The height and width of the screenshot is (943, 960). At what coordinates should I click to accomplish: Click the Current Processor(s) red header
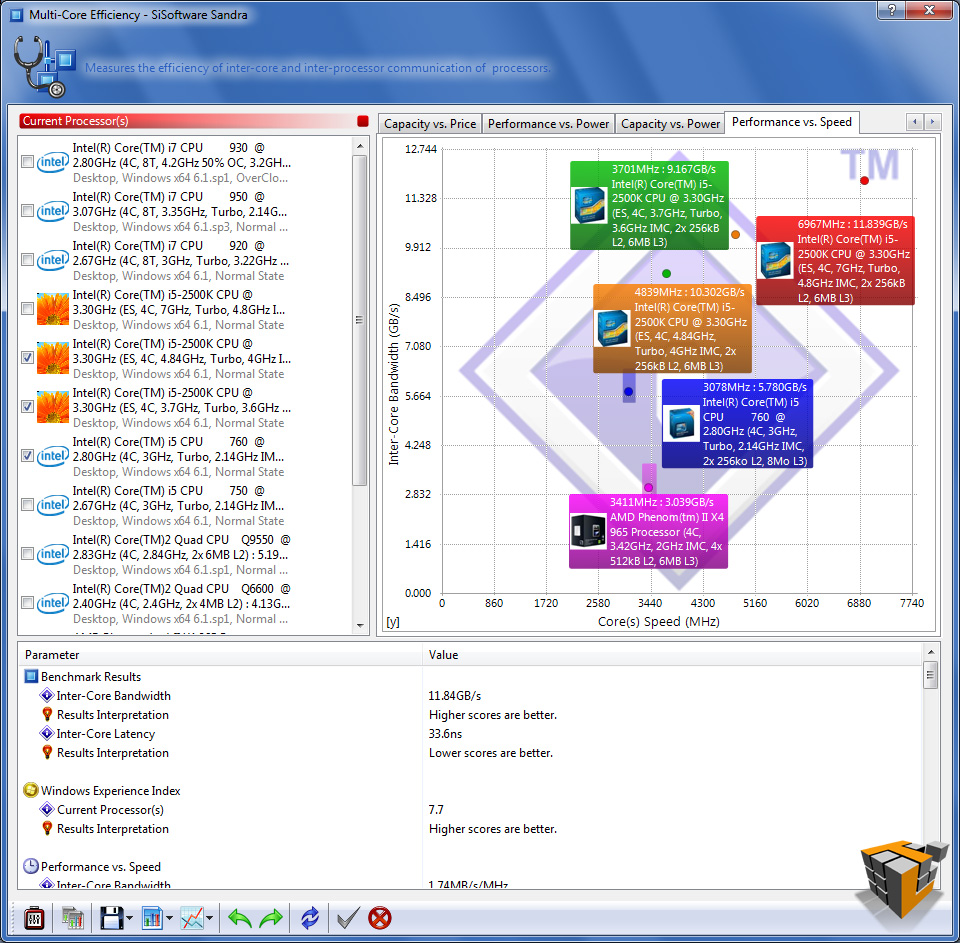point(187,121)
